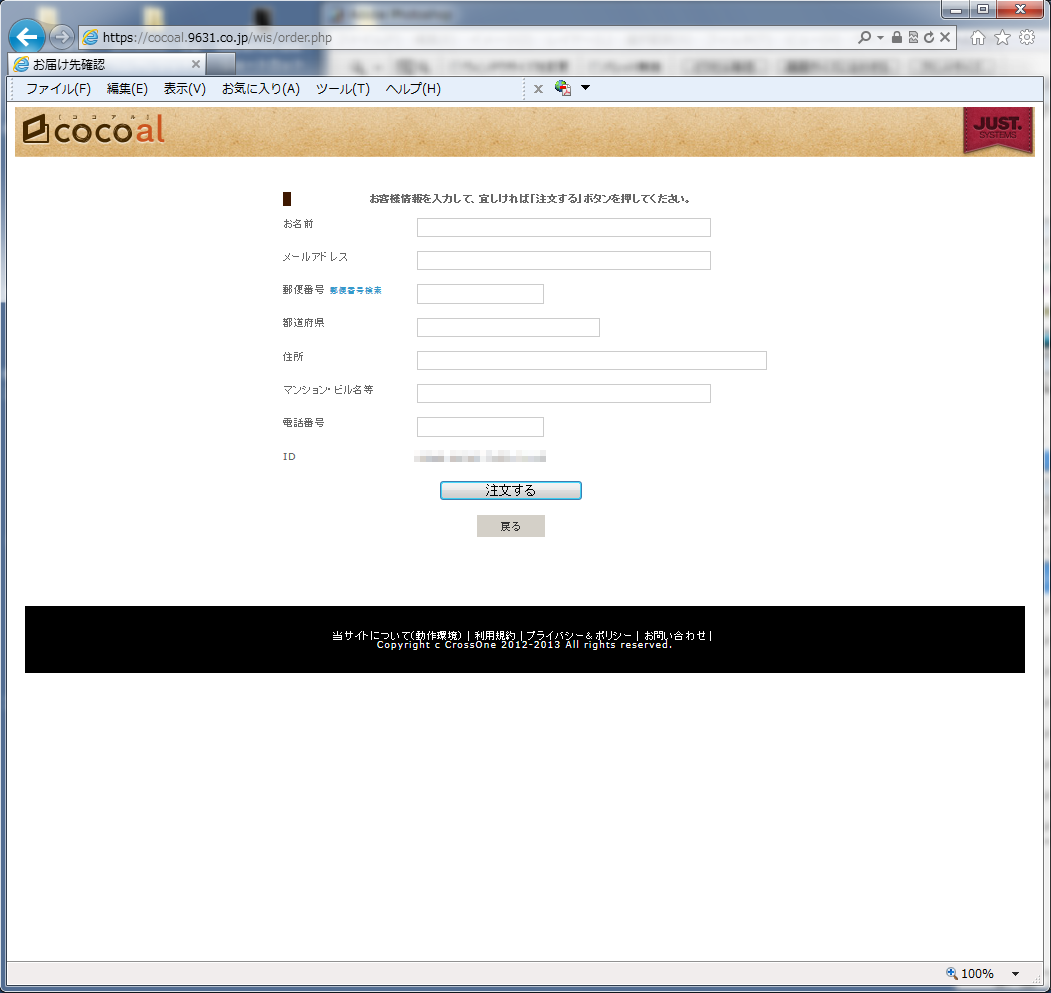Open the ファイル(F) menu

click(x=58, y=89)
